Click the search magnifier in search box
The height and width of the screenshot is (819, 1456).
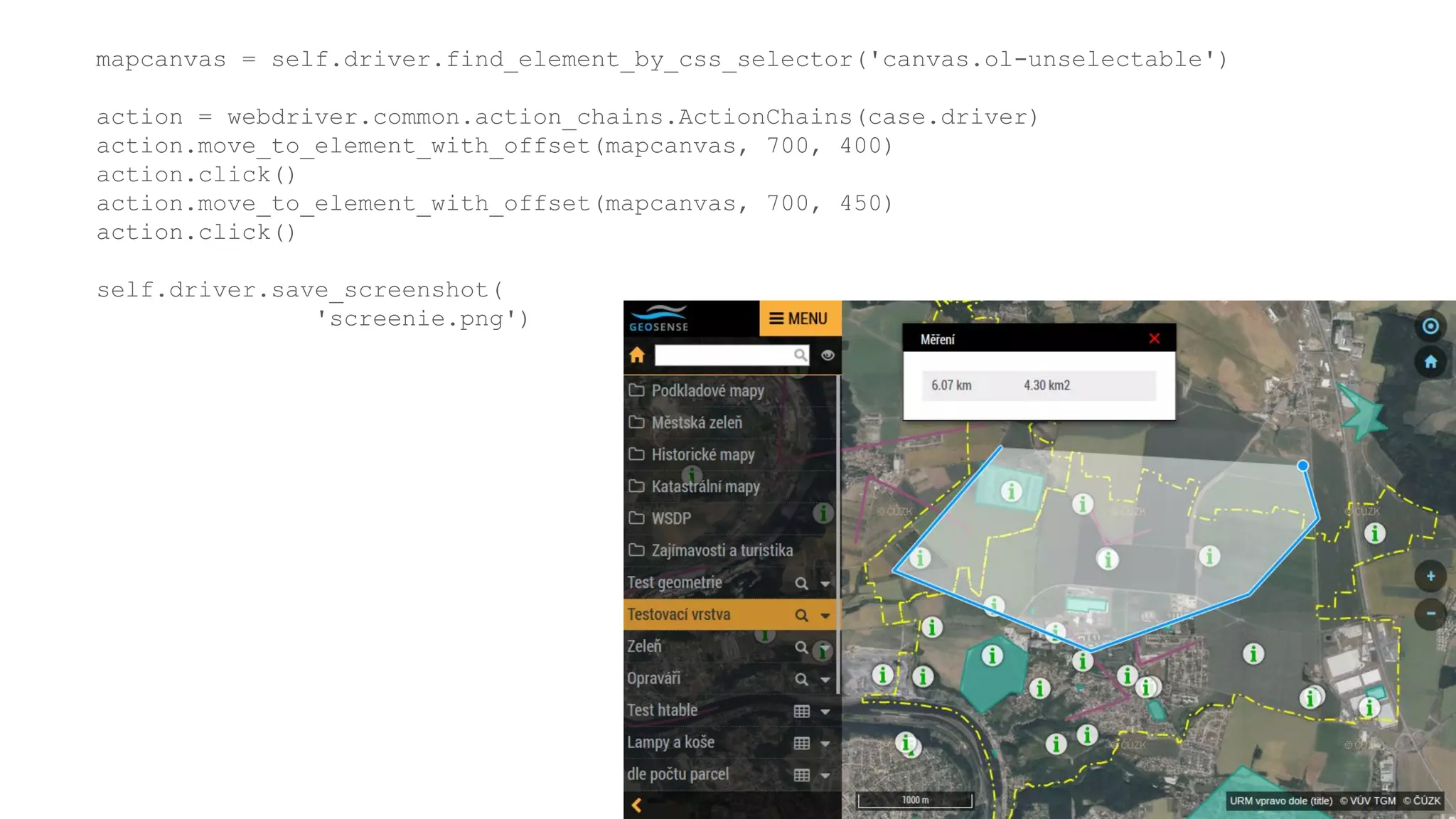800,355
